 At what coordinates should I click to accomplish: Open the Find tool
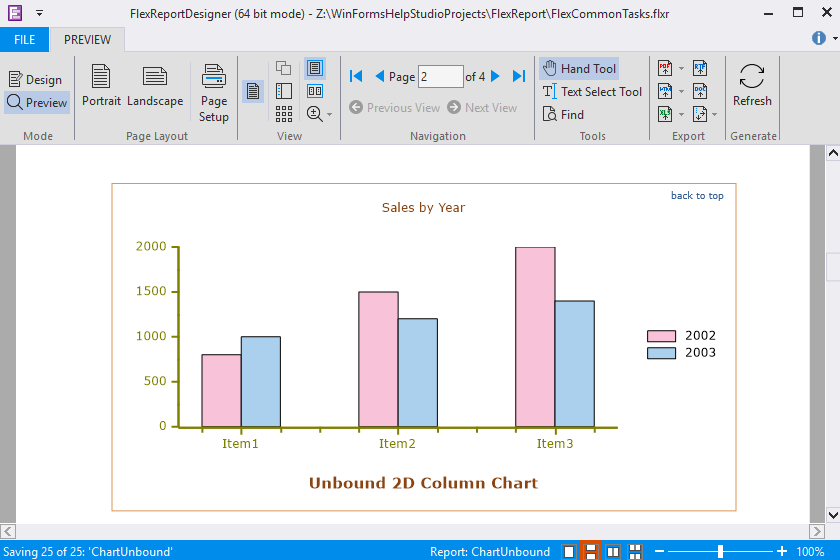click(563, 115)
